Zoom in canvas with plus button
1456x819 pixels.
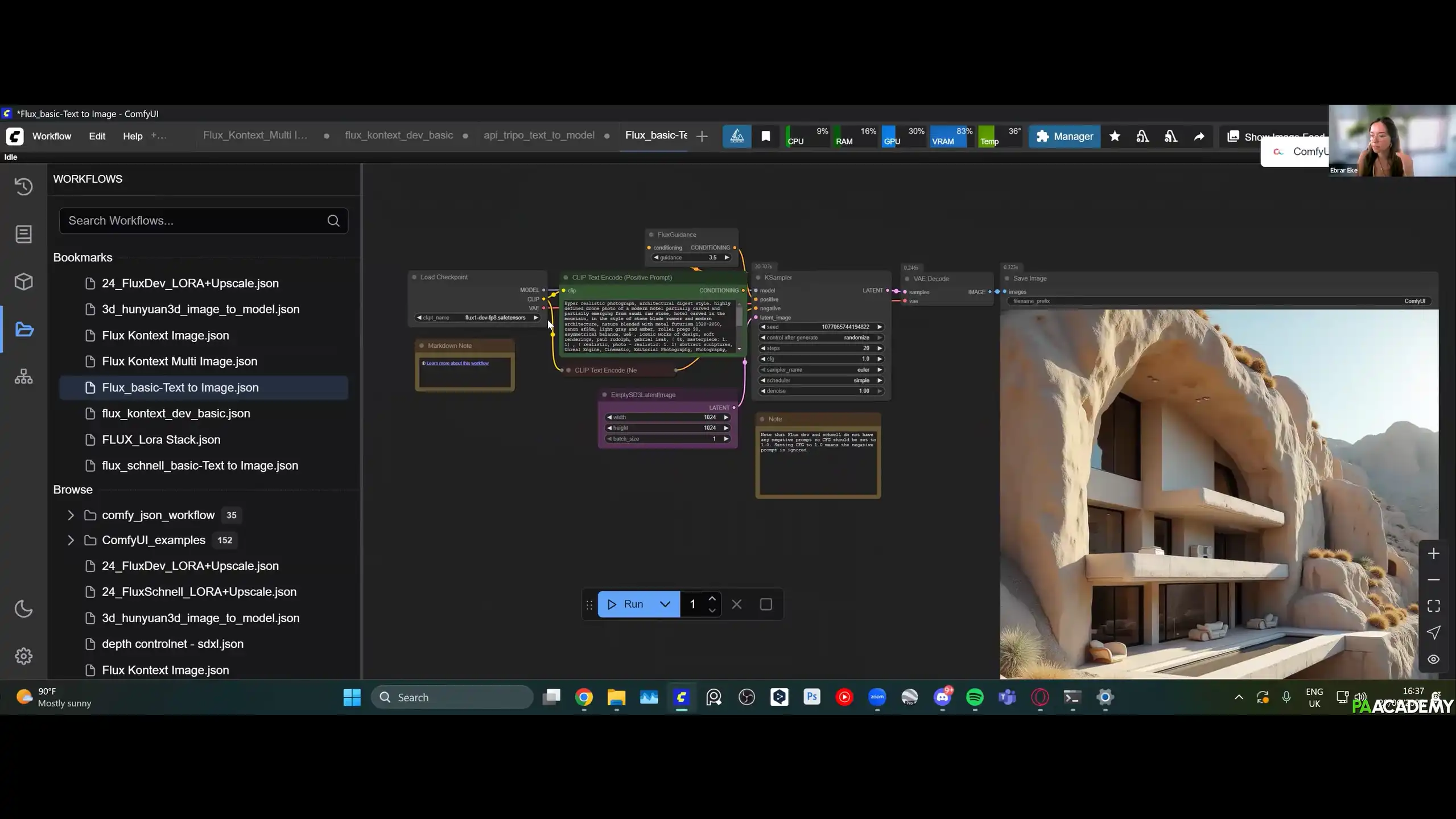click(x=1433, y=554)
